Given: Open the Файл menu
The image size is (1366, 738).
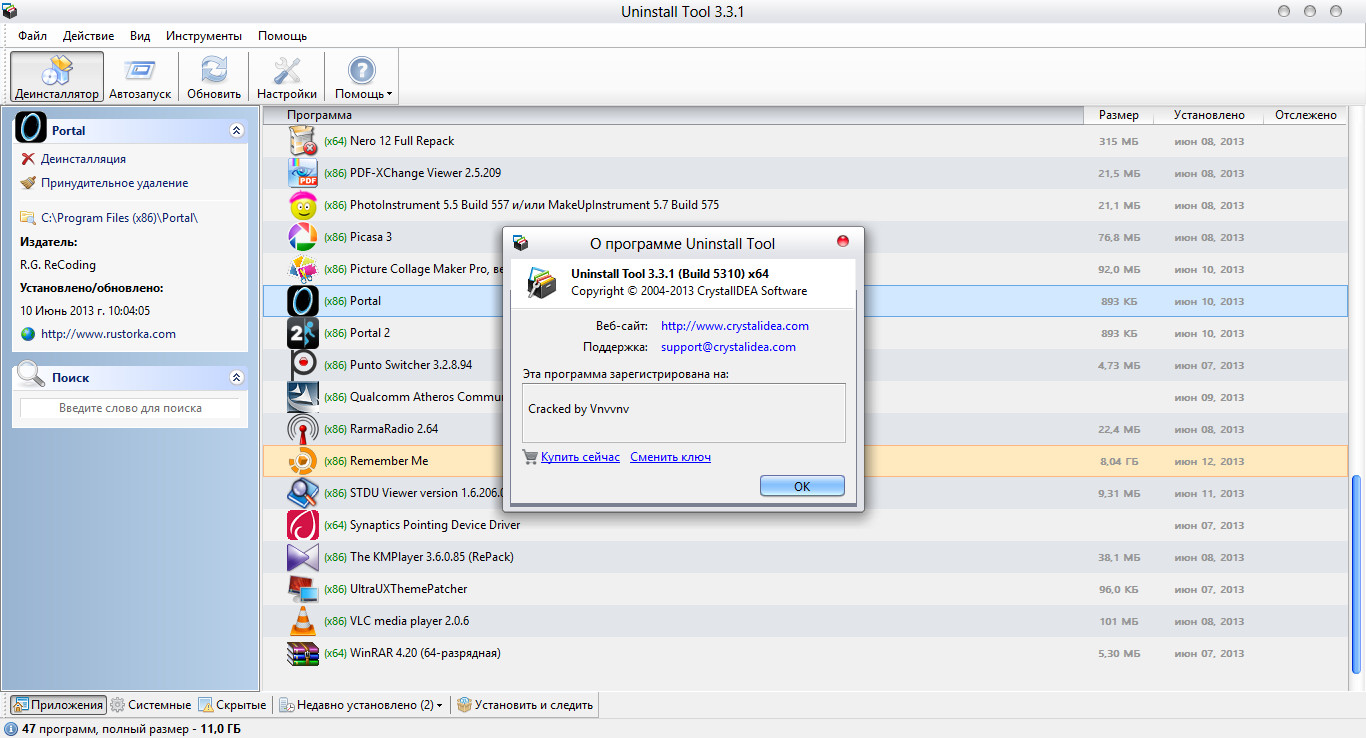Looking at the screenshot, I should [32, 36].
